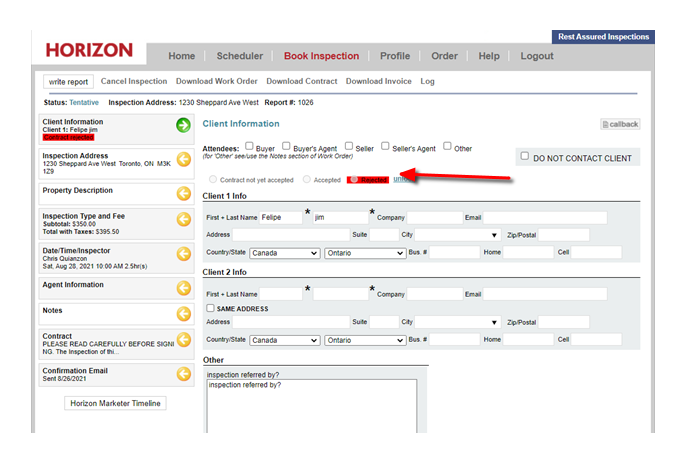Screen dimensions: 684x463
Task: Click the Client 1 Email input field
Action: (546, 218)
